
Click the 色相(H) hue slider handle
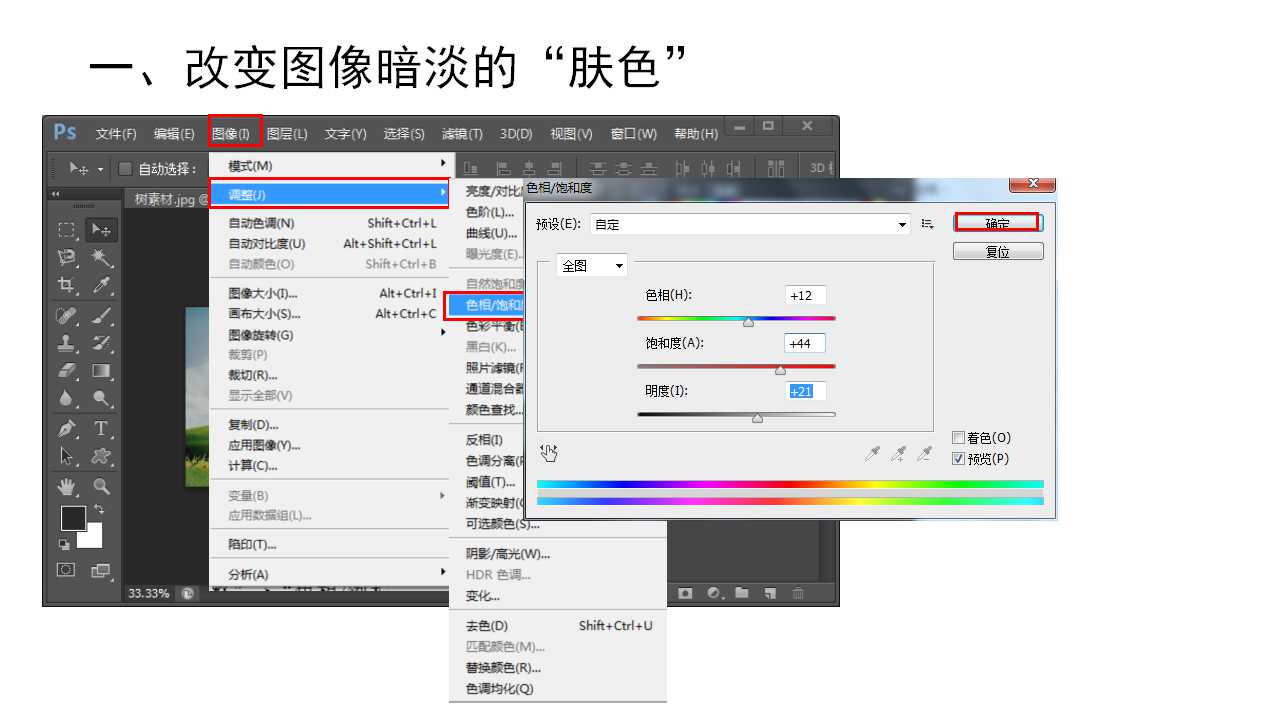click(x=748, y=322)
